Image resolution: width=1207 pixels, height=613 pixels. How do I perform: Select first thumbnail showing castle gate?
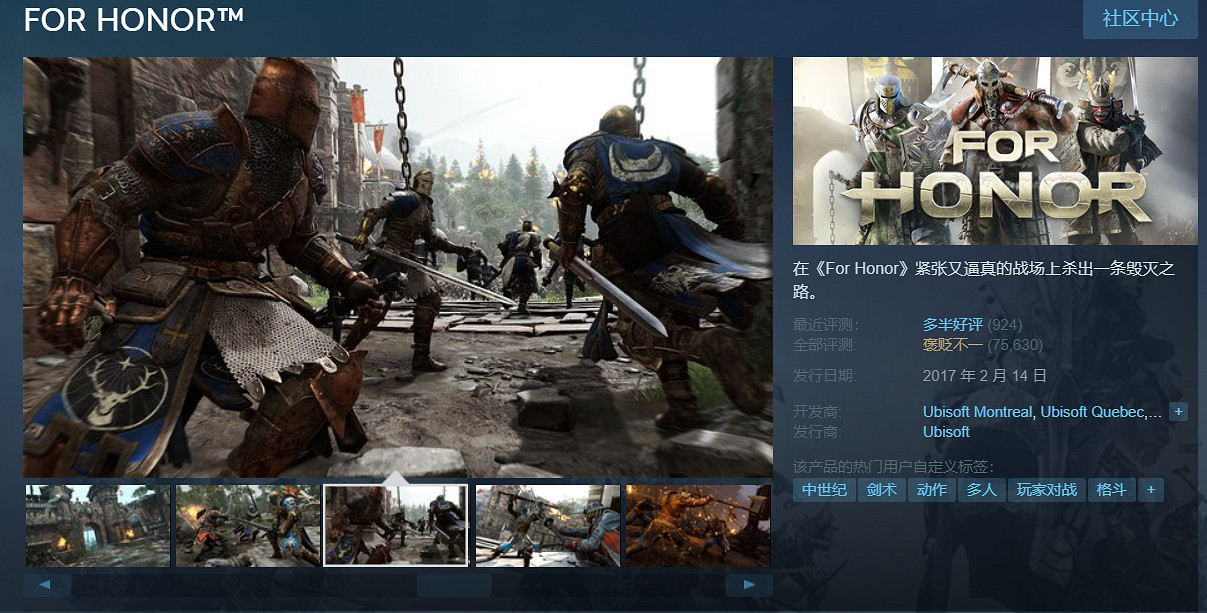[97, 525]
